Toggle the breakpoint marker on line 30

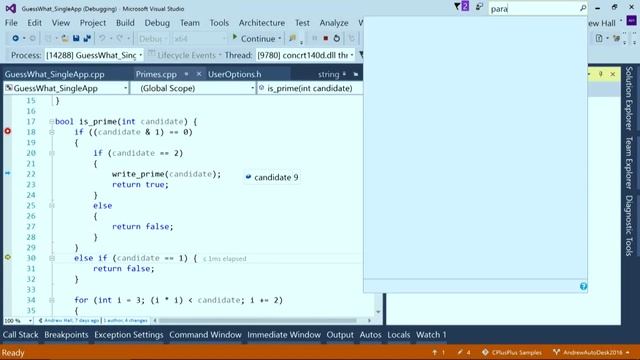click(x=8, y=257)
